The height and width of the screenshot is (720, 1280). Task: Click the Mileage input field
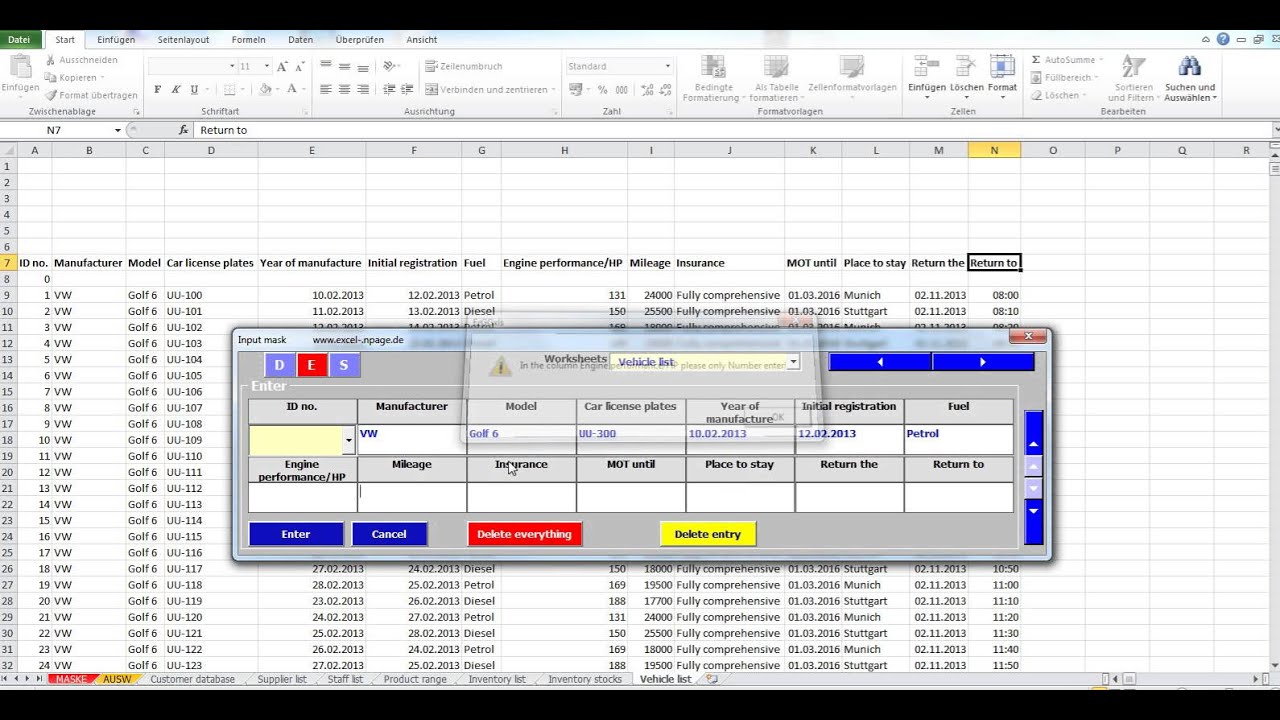[412, 497]
